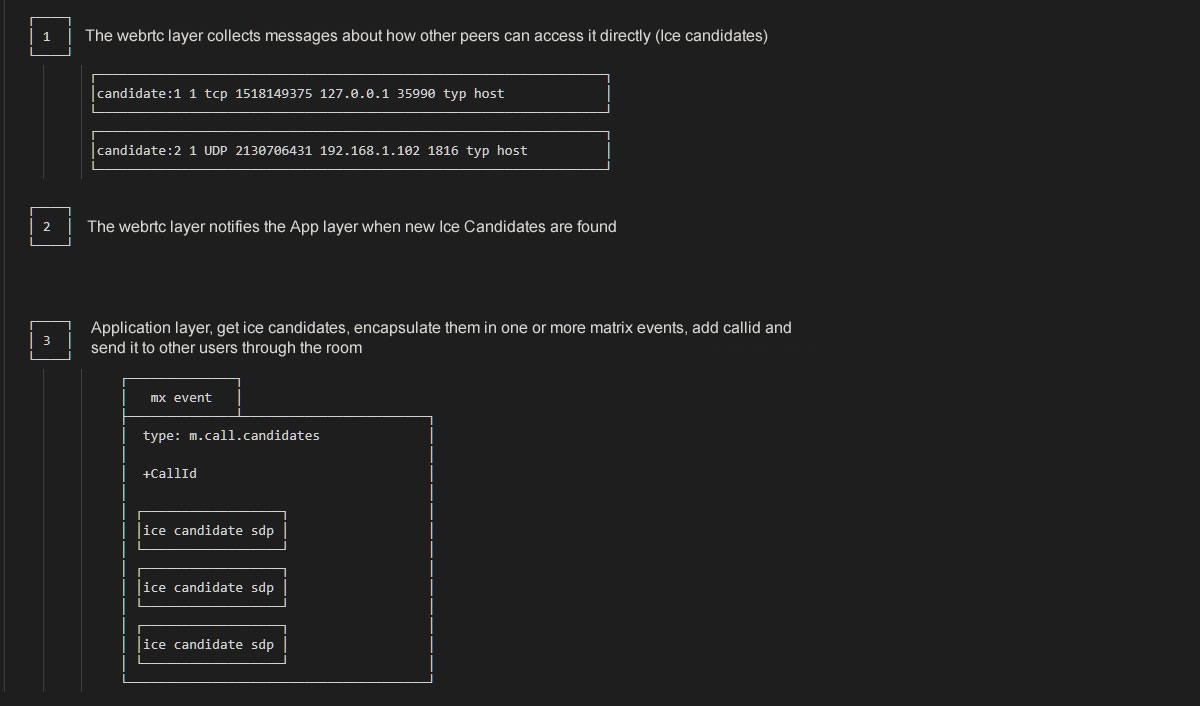Select the first ice candidate sdp box
1200x706 pixels.
[x=212, y=531]
